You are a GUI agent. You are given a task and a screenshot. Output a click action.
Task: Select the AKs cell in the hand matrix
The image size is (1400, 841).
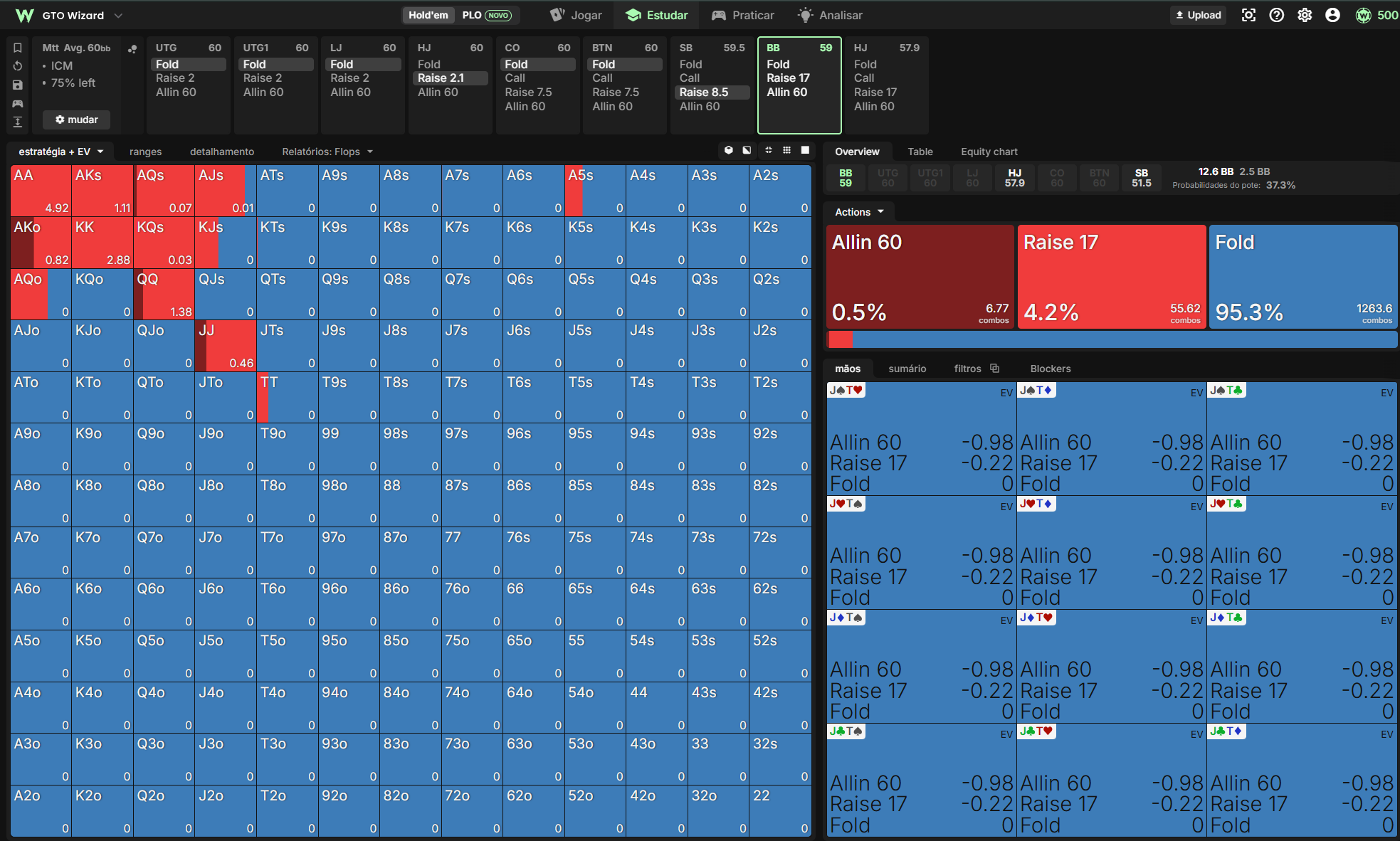pos(102,191)
